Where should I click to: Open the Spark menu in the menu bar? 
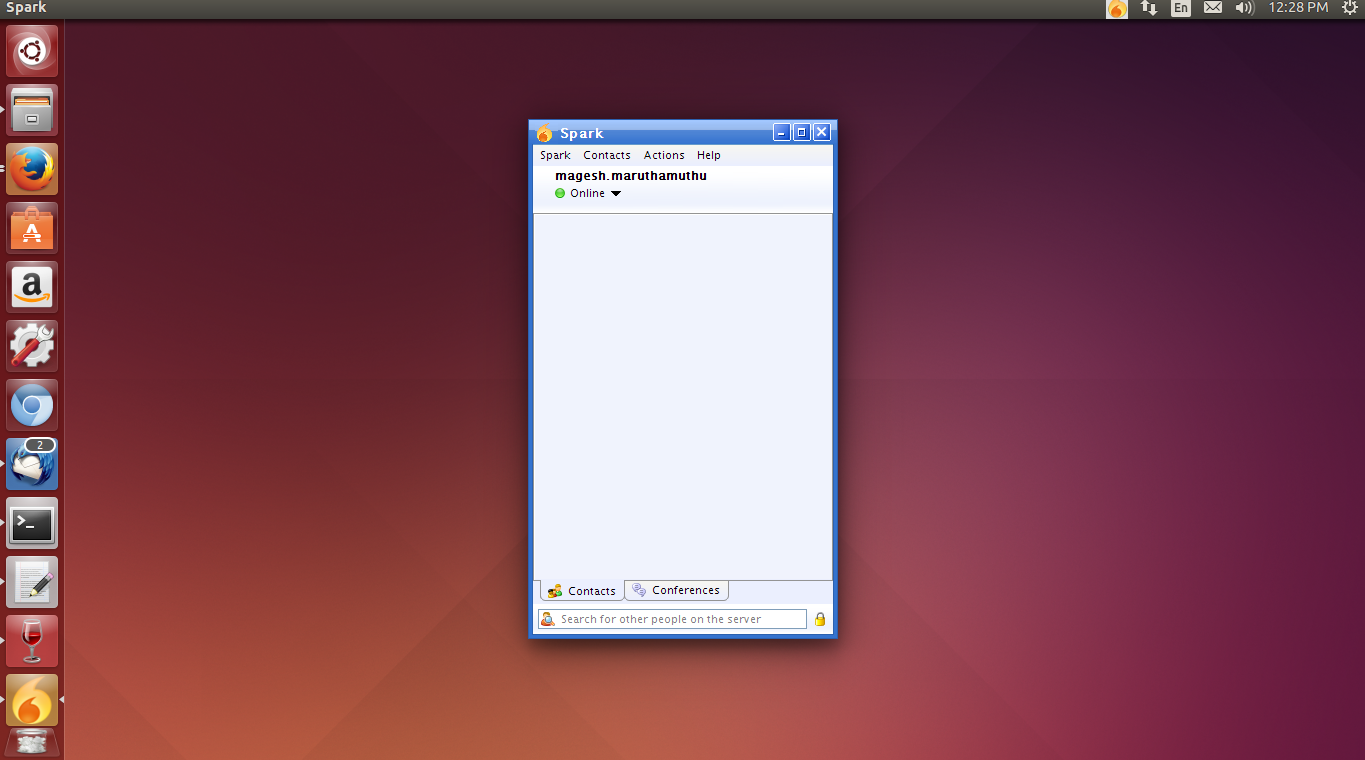click(555, 155)
